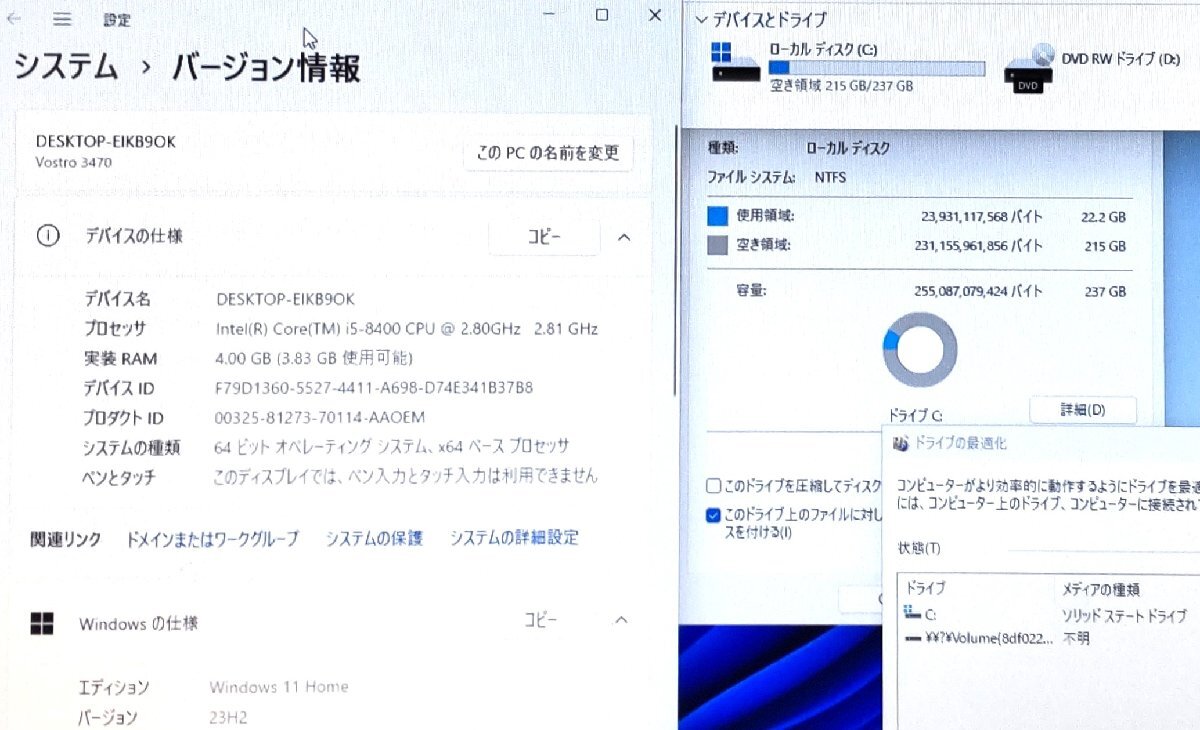
Task: Copy Windows specs with コピー button
Action: pyautogui.click(x=541, y=620)
